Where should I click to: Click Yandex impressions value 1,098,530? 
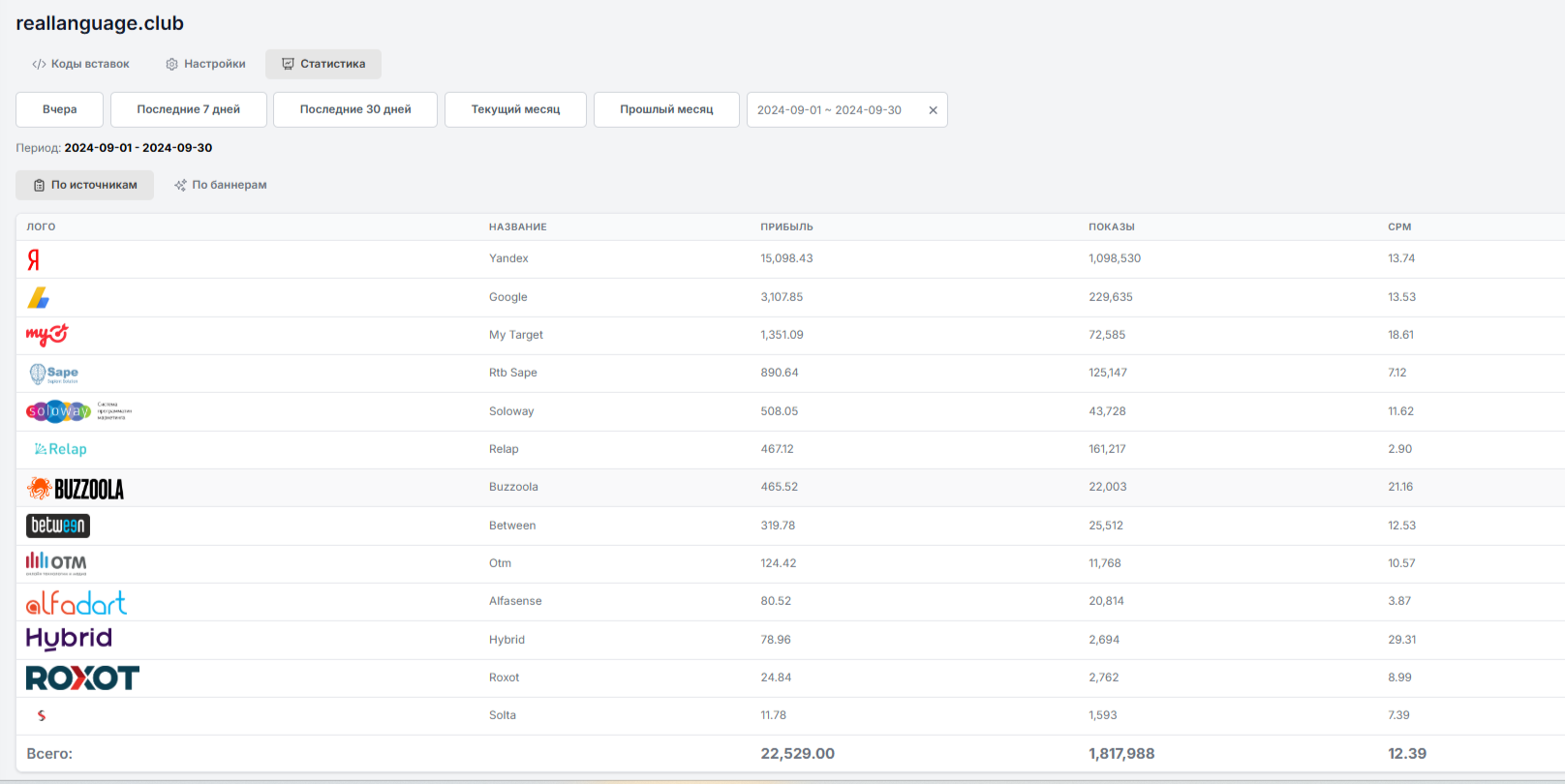pyautogui.click(x=1115, y=258)
